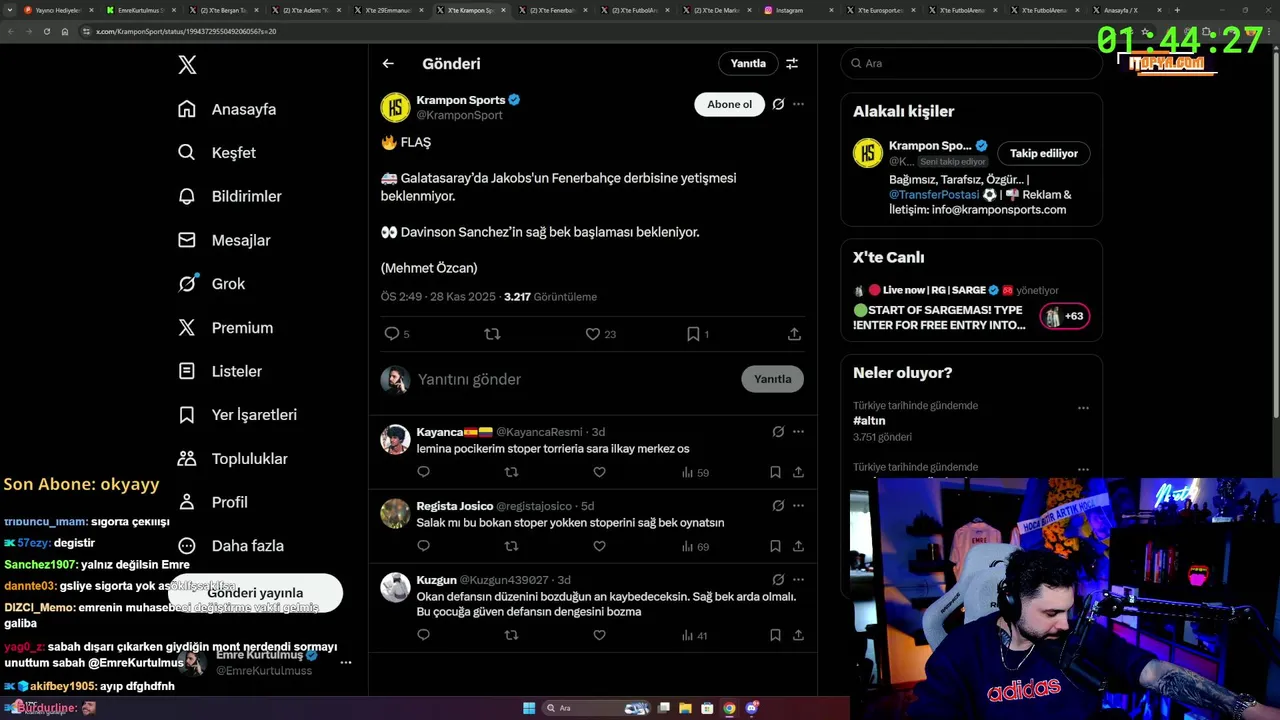Expand Daha fazla menu
1280x720 pixels.
coord(231,546)
